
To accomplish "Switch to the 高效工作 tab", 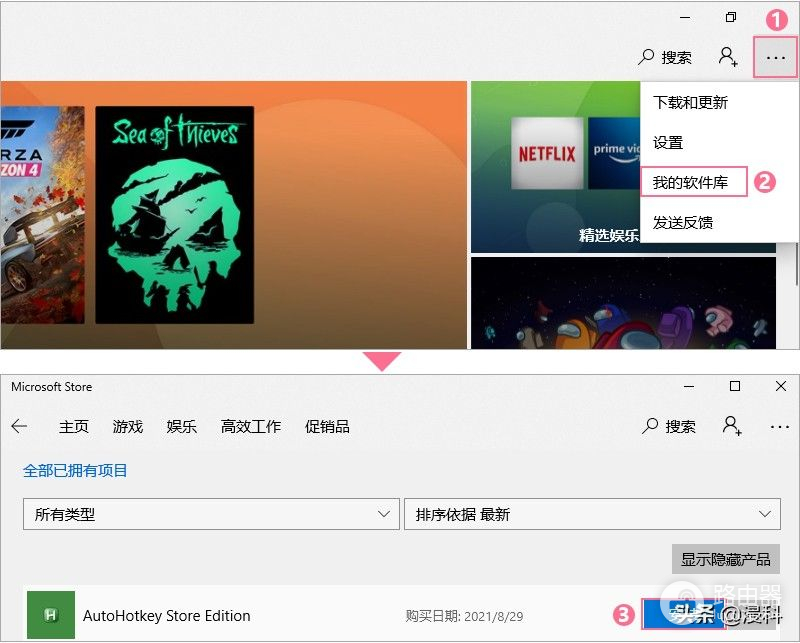I will pos(251,427).
